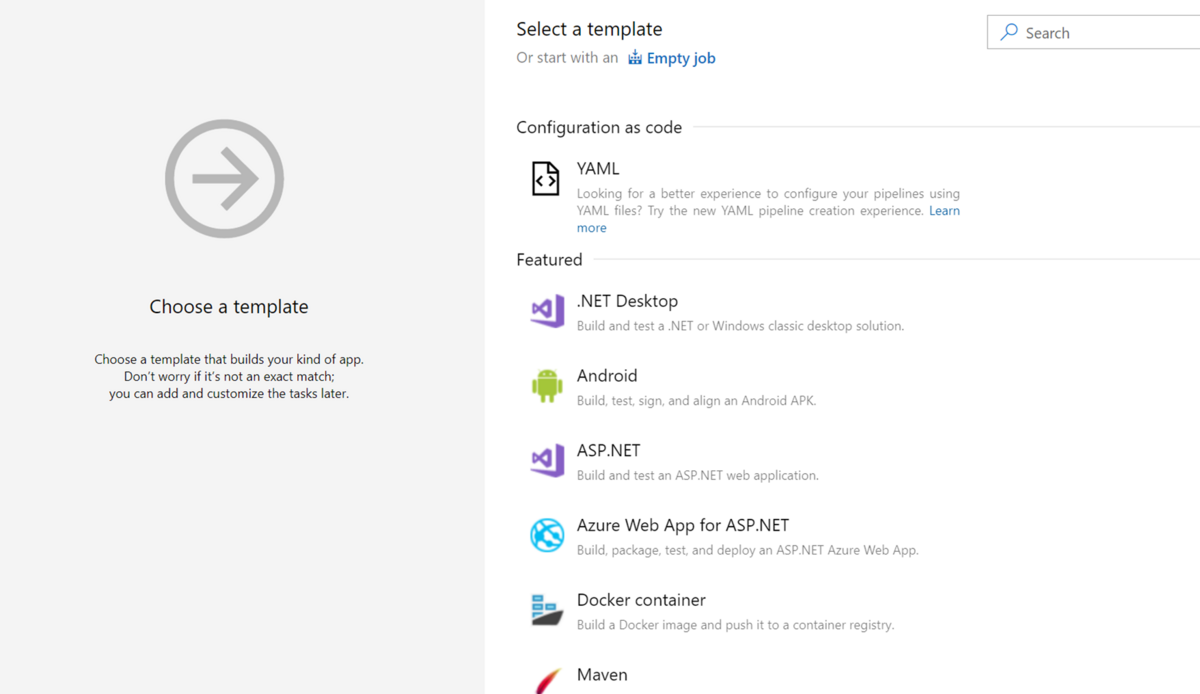
Task: Click 'Build, package, test, and deploy' description
Action: [748, 550]
